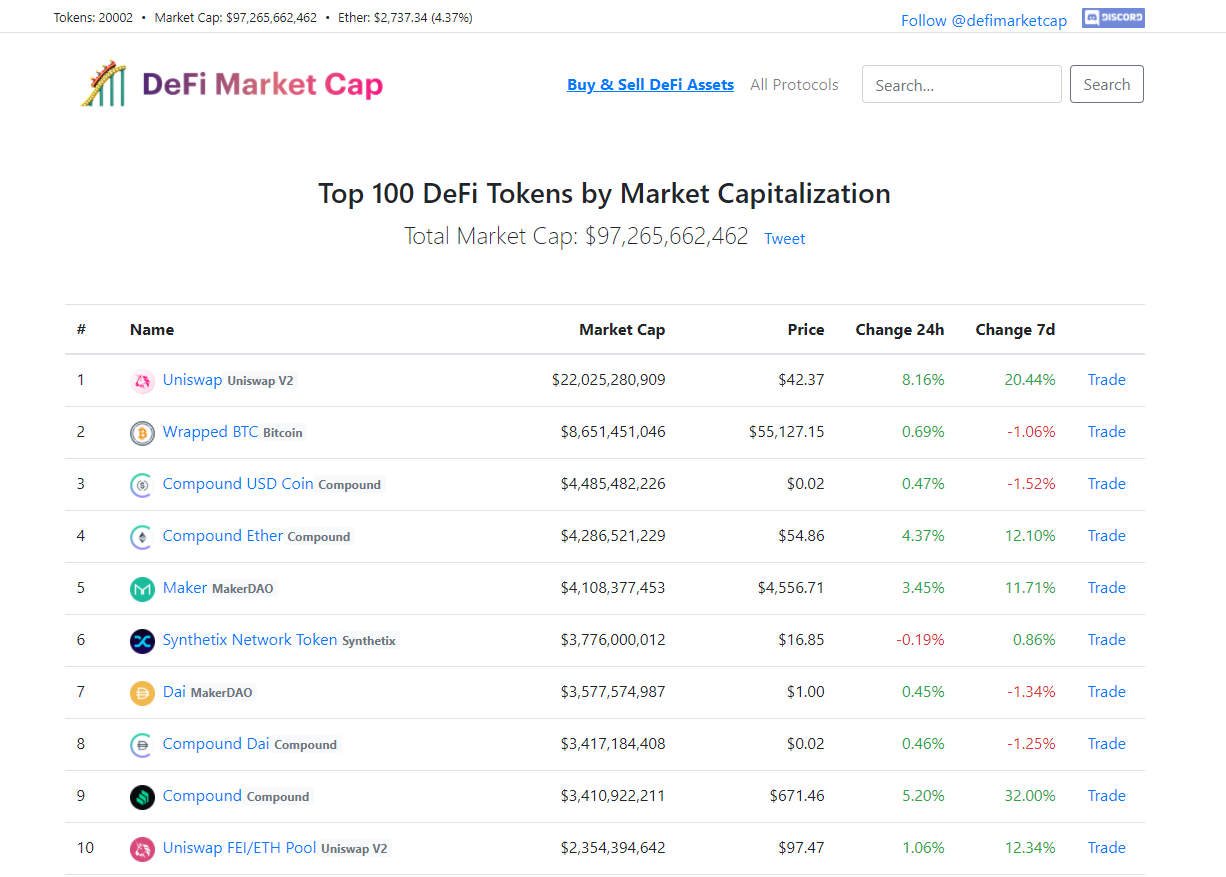
Task: Follow @defimarketcap link at the top
Action: 983,20
